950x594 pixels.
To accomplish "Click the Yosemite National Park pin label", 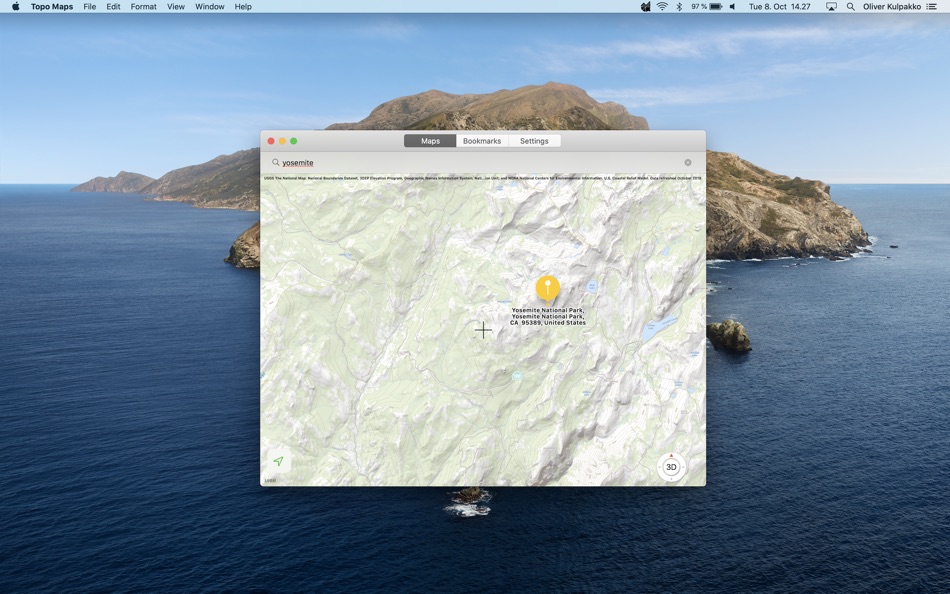I will click(548, 316).
